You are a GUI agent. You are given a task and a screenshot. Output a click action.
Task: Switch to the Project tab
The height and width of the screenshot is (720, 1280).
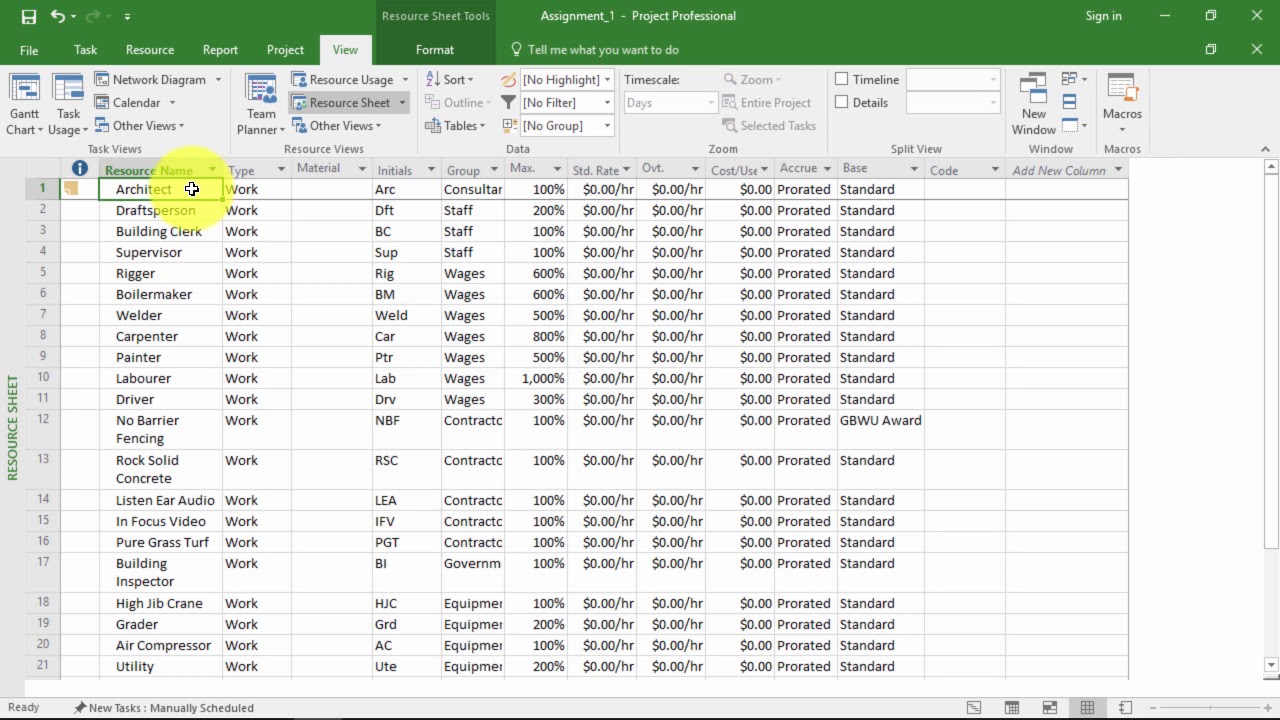click(x=285, y=49)
